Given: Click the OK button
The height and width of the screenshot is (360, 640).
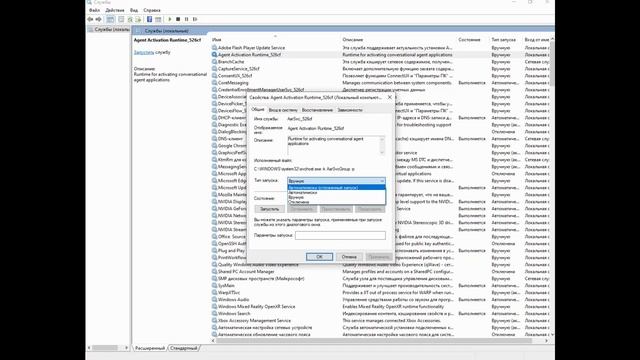Looking at the screenshot, I should click(x=319, y=257).
